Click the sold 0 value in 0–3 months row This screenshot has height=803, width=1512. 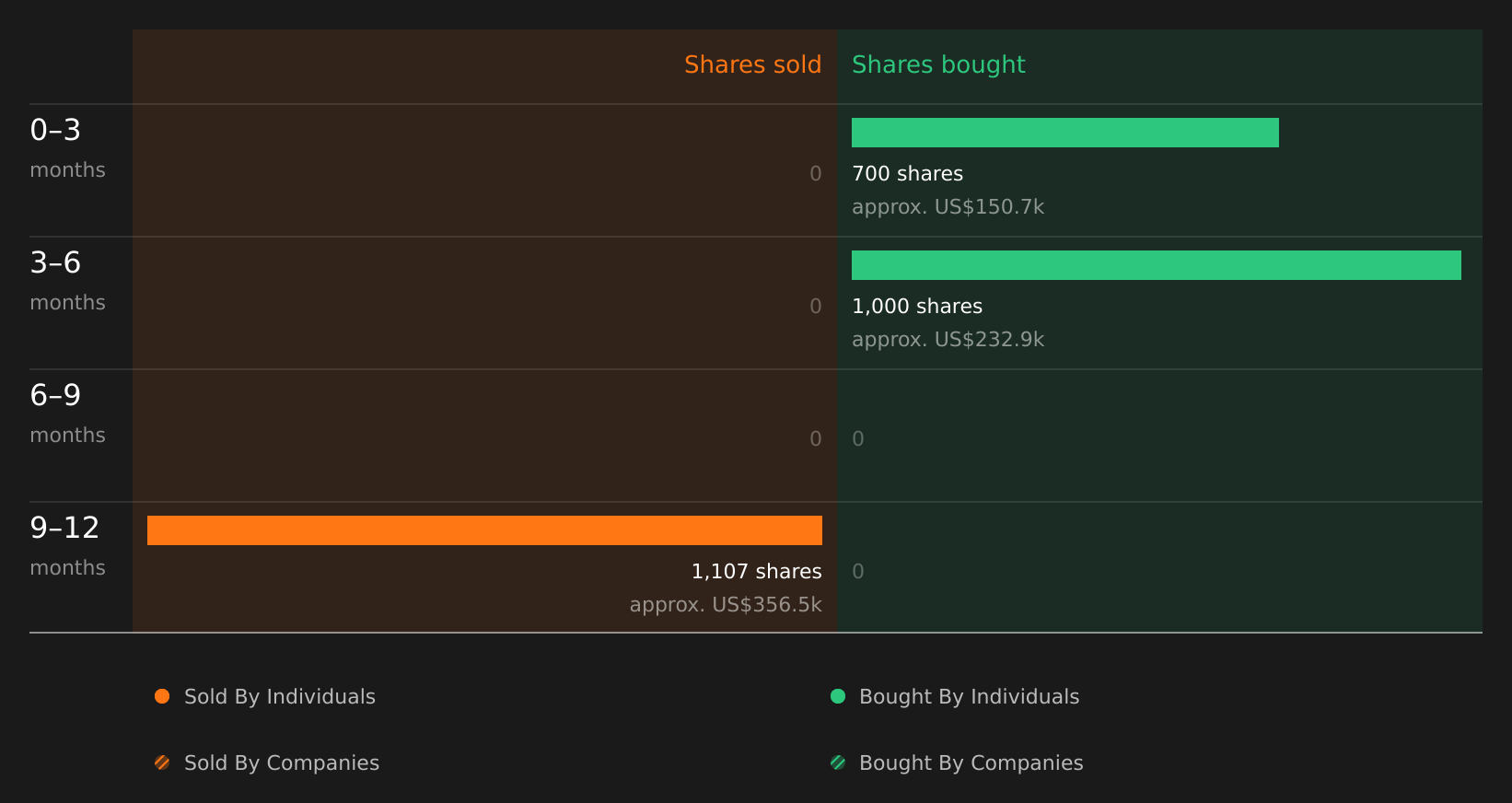point(816,174)
